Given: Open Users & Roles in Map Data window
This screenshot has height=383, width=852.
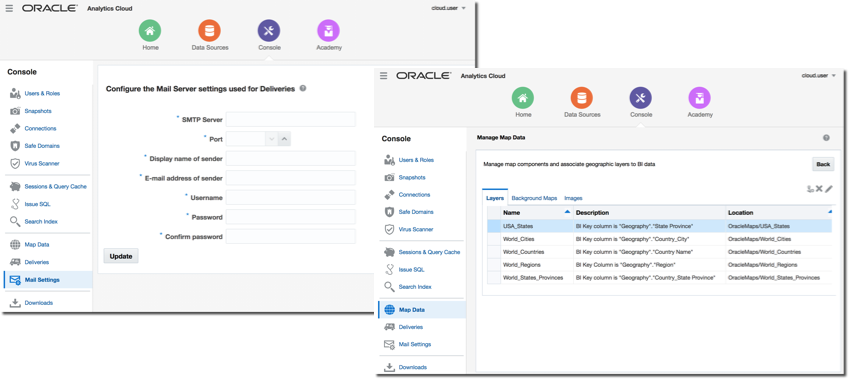Looking at the screenshot, I should (x=416, y=160).
